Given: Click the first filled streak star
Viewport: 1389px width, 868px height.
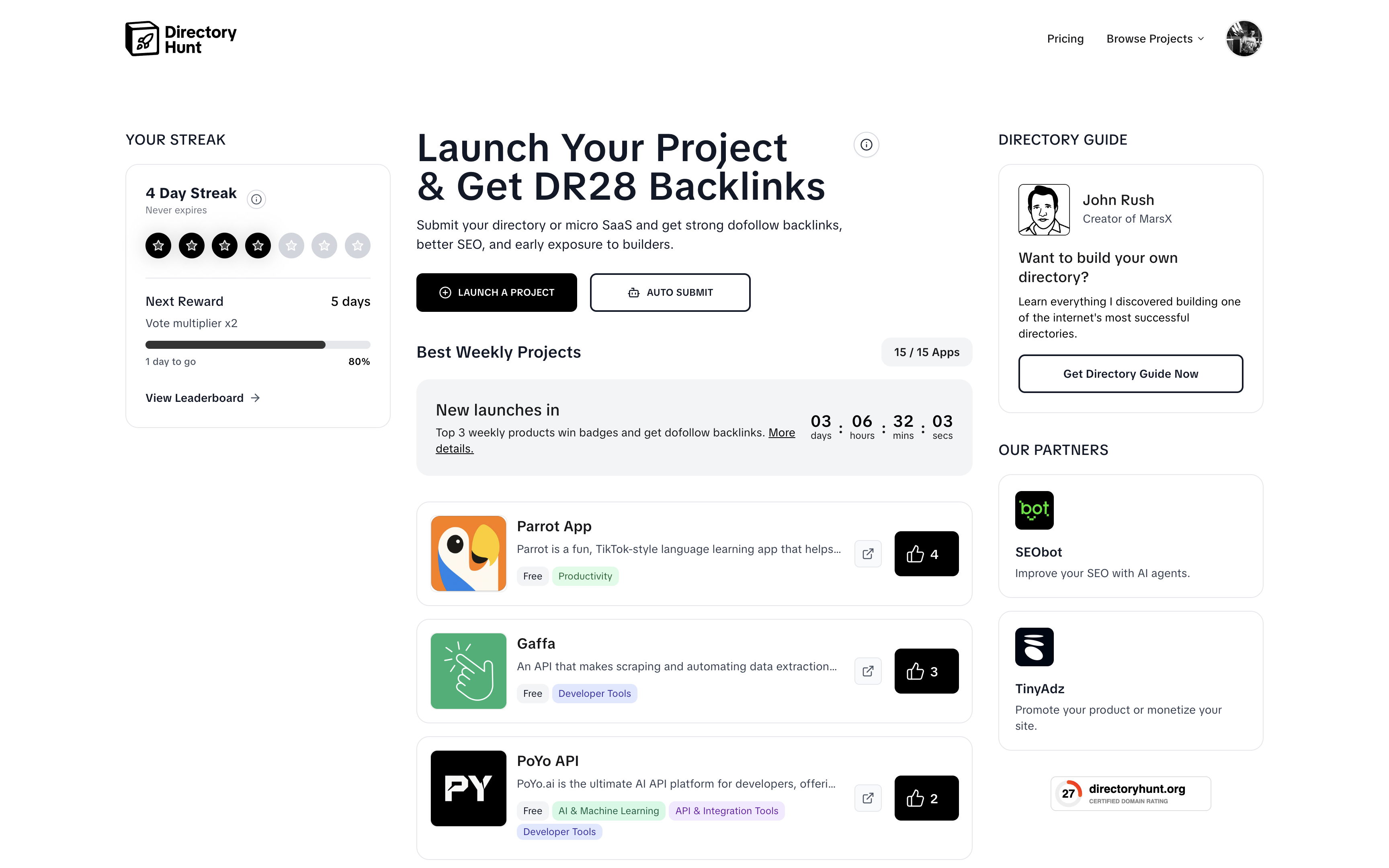Looking at the screenshot, I should (x=158, y=246).
